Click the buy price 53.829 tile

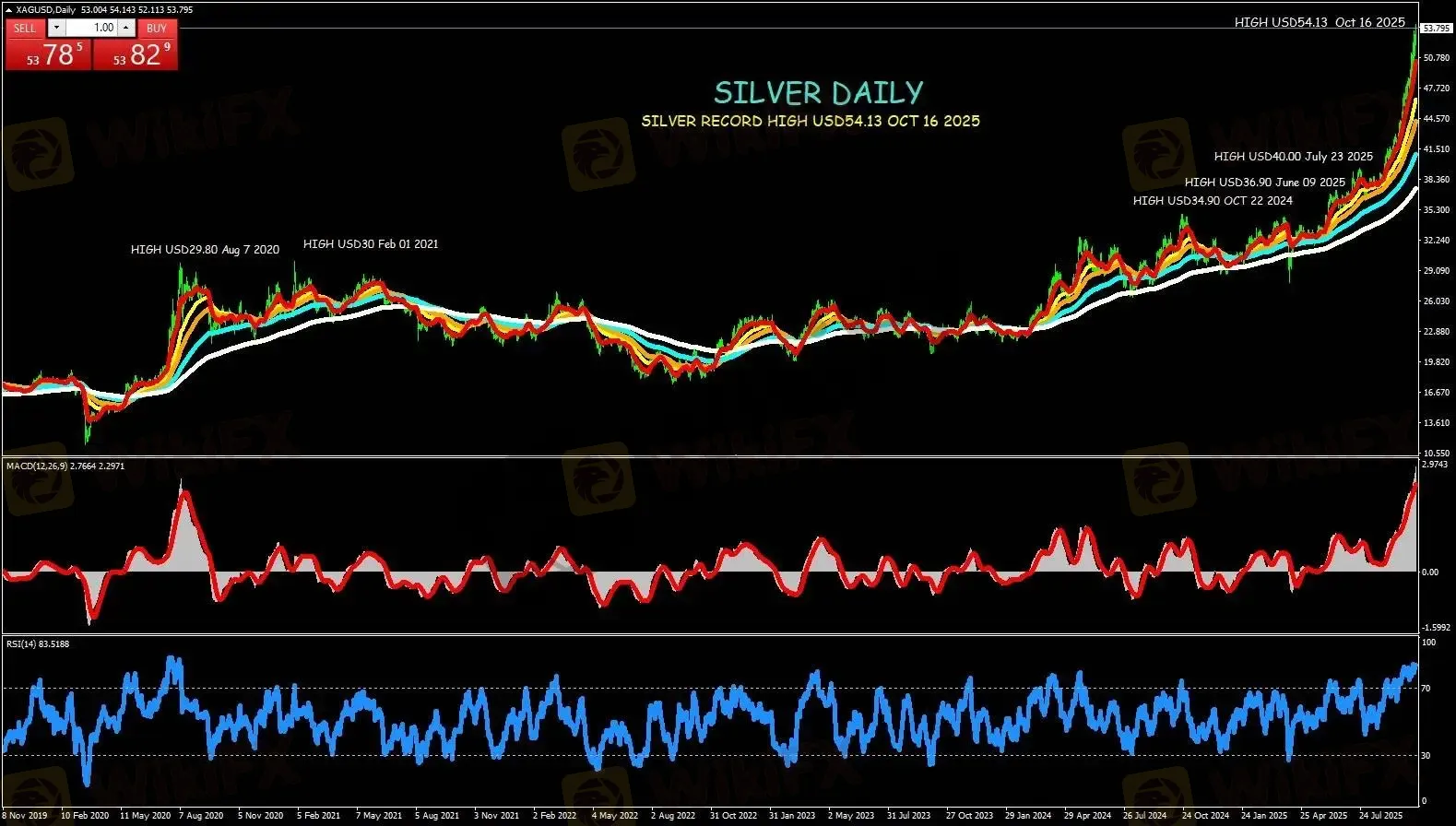pyautogui.click(x=136, y=54)
